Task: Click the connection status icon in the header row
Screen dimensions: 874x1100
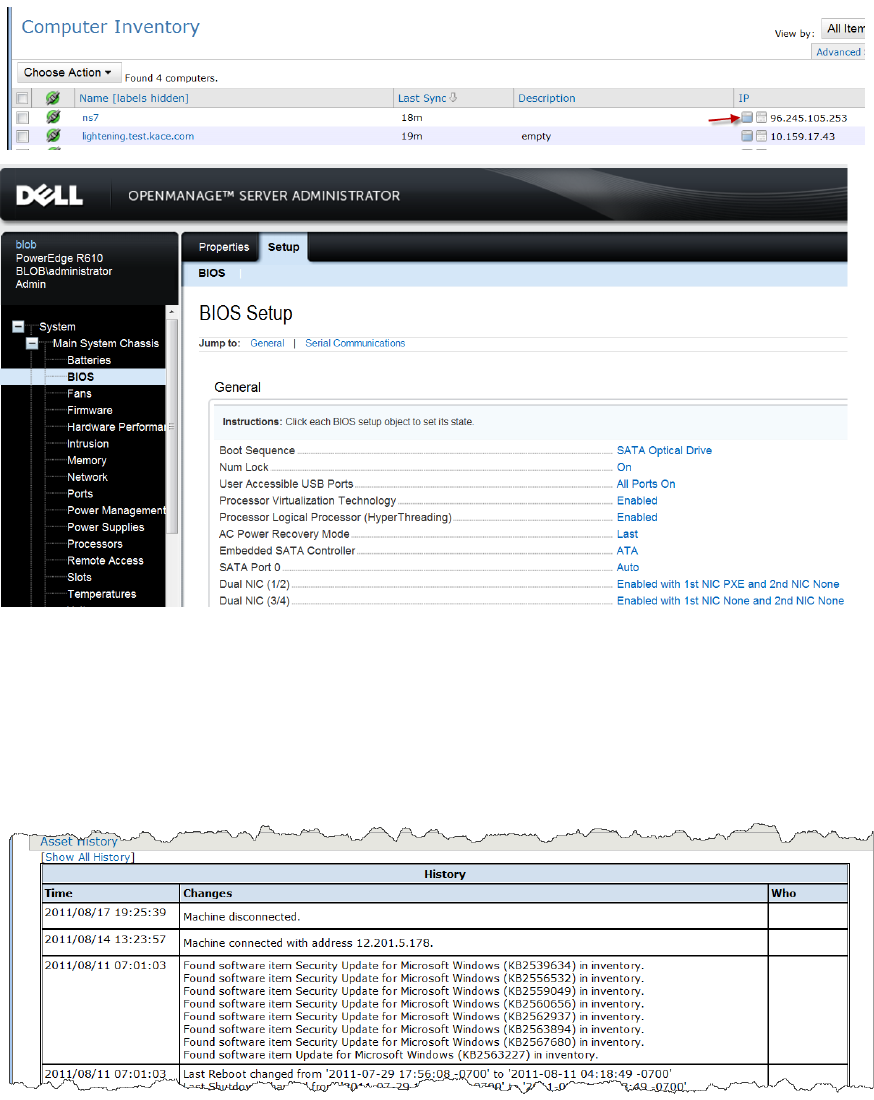Action: (x=53, y=98)
